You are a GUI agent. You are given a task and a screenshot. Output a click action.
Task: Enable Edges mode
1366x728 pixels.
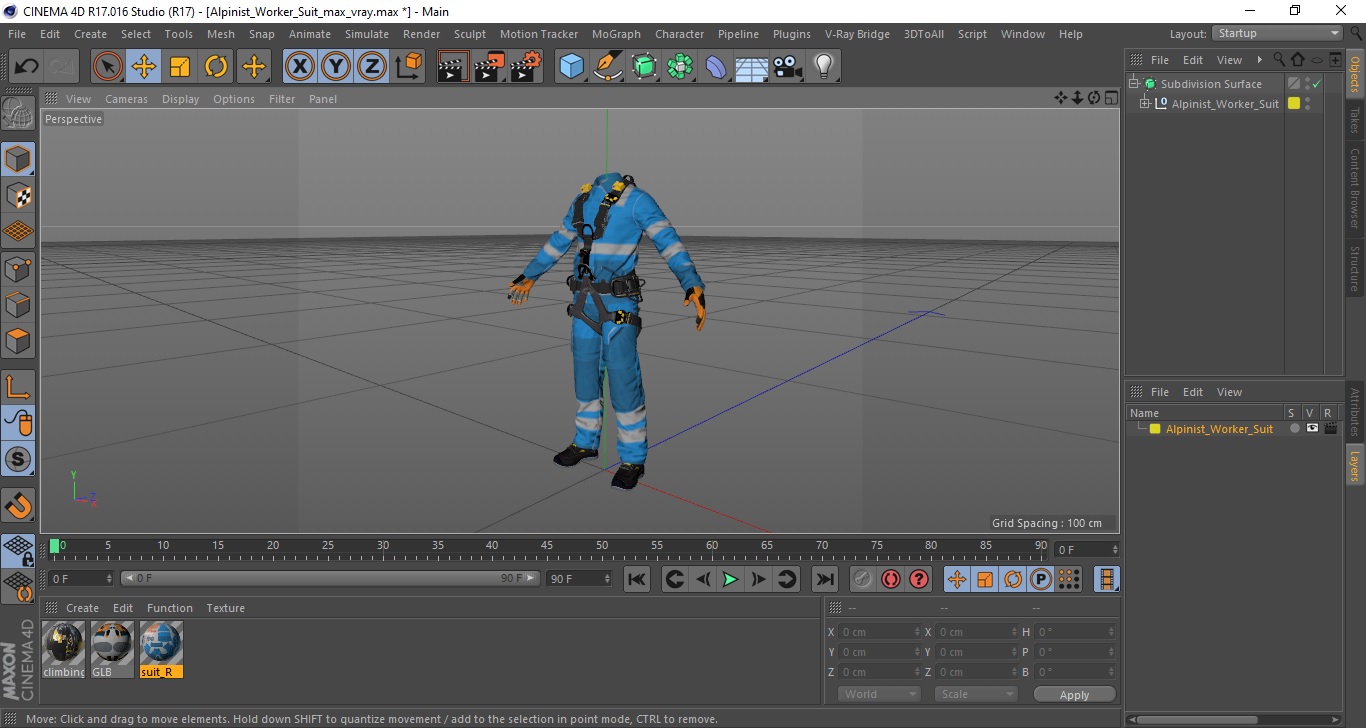[18, 304]
